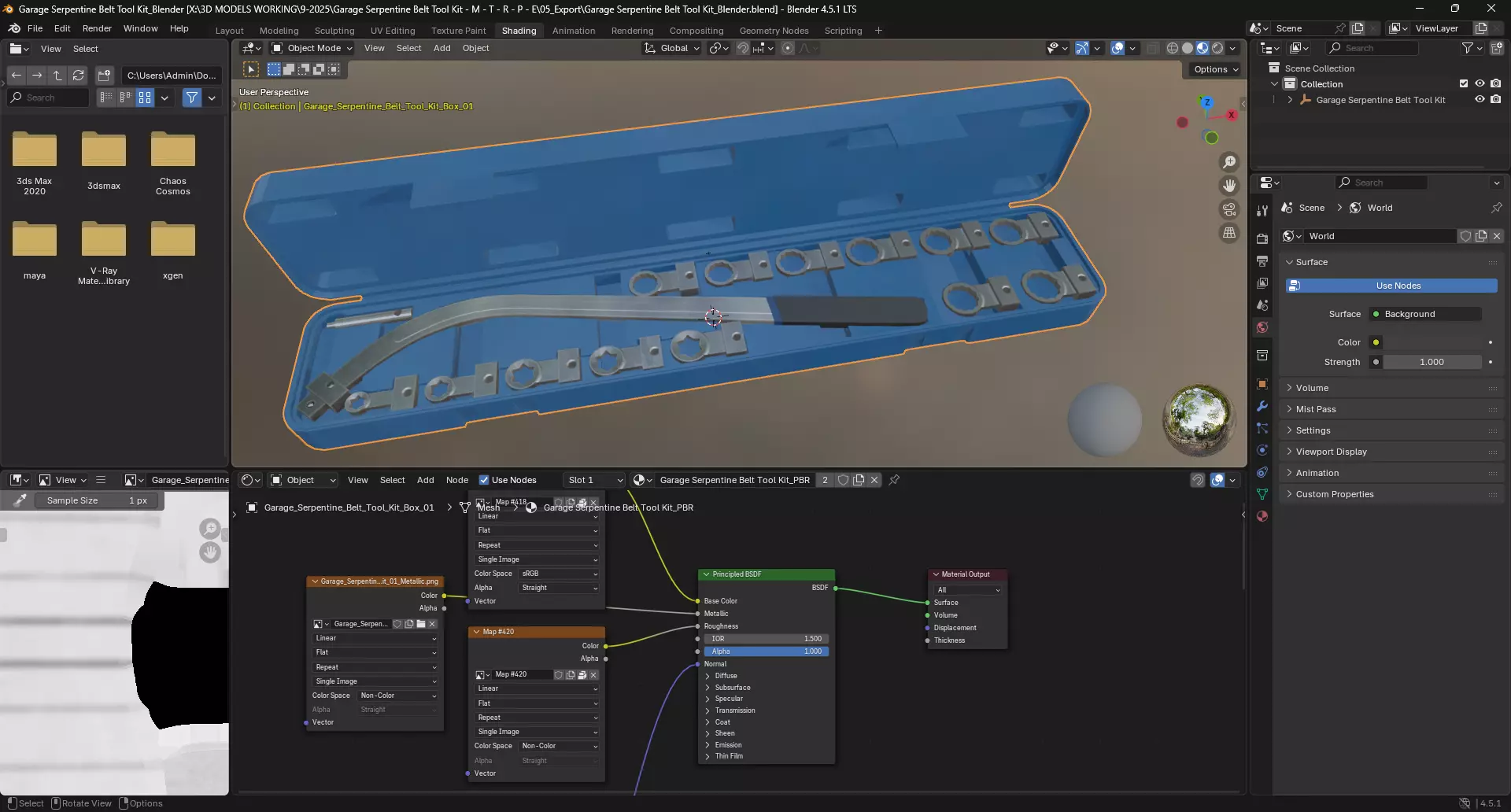Switch to the Geometry Nodes workspace tab
The width and height of the screenshot is (1511, 812).
coord(774,31)
